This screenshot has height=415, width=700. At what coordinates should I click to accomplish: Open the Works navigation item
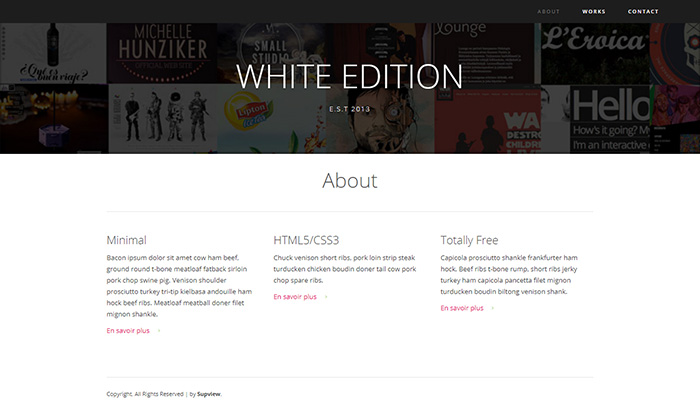pyautogui.click(x=594, y=12)
